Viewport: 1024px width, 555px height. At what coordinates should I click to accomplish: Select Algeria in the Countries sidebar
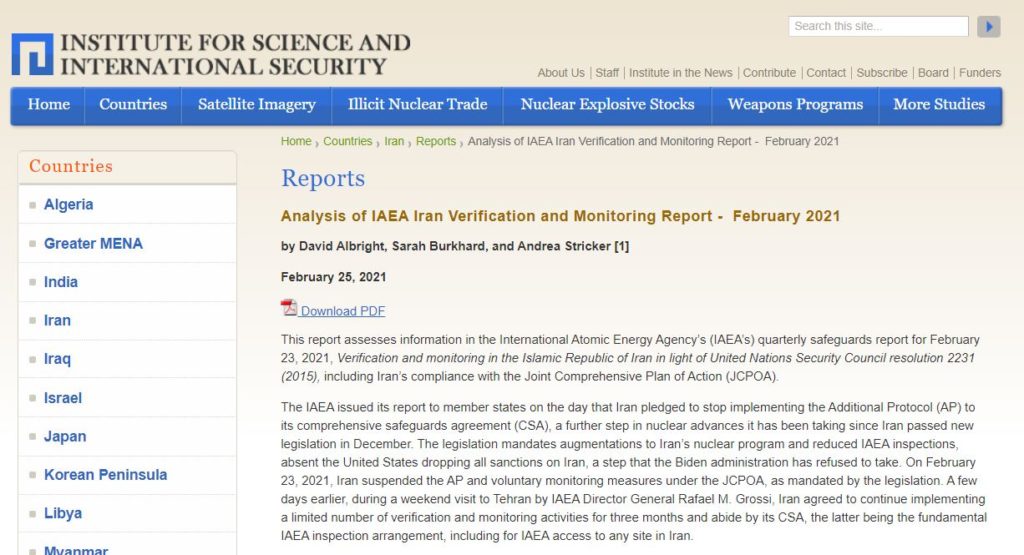click(x=68, y=205)
